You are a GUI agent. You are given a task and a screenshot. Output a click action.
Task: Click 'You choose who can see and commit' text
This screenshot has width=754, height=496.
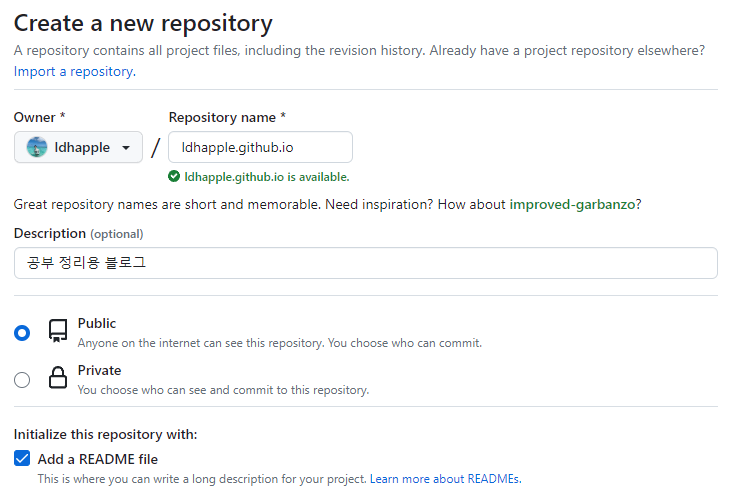(223, 390)
